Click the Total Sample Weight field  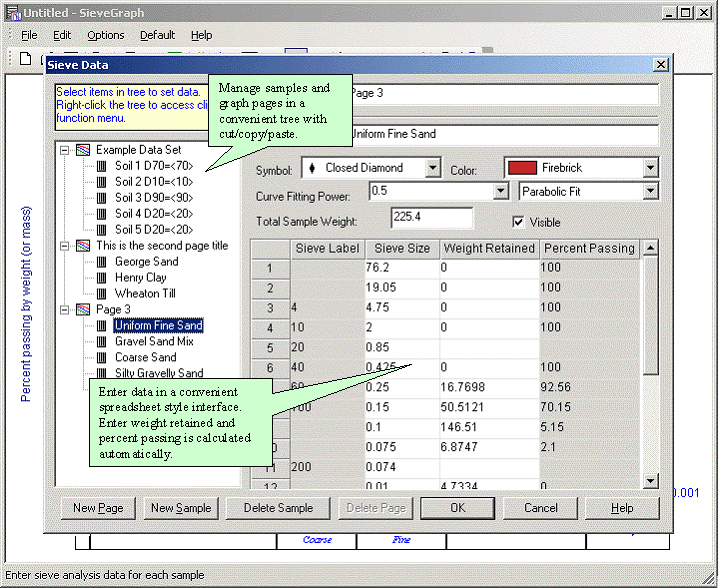tap(432, 218)
